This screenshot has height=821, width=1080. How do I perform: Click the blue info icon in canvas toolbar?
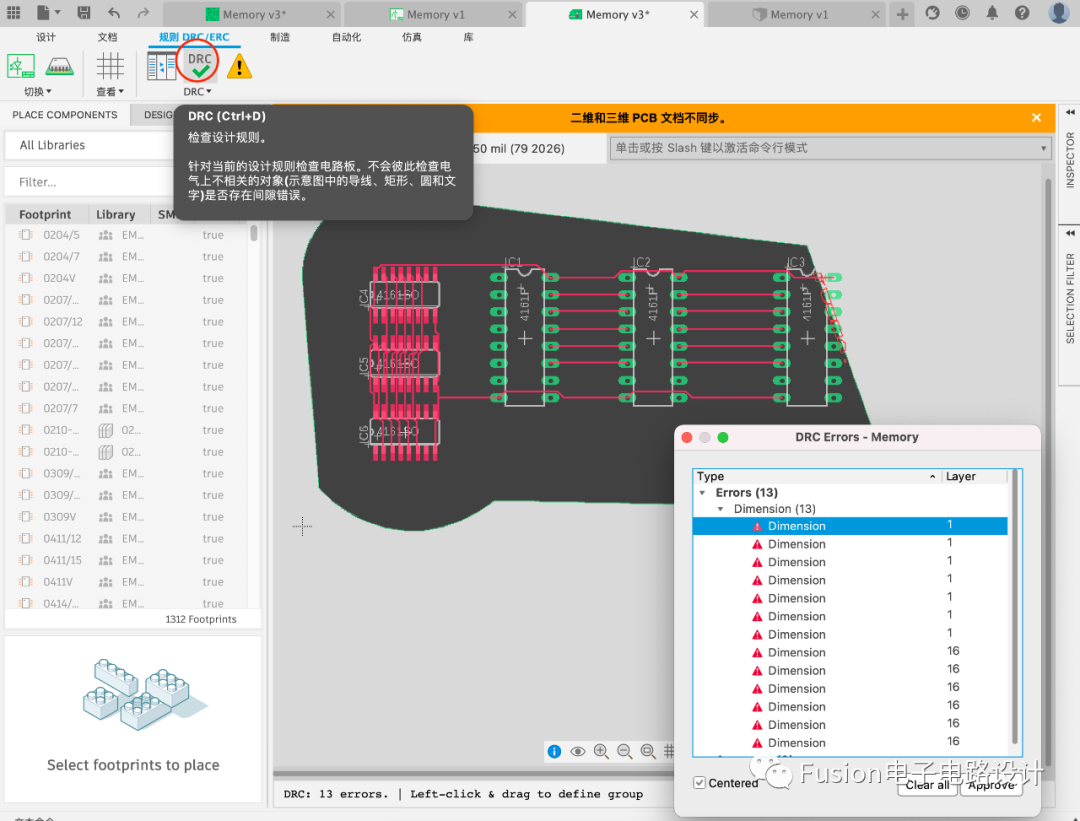coord(554,751)
